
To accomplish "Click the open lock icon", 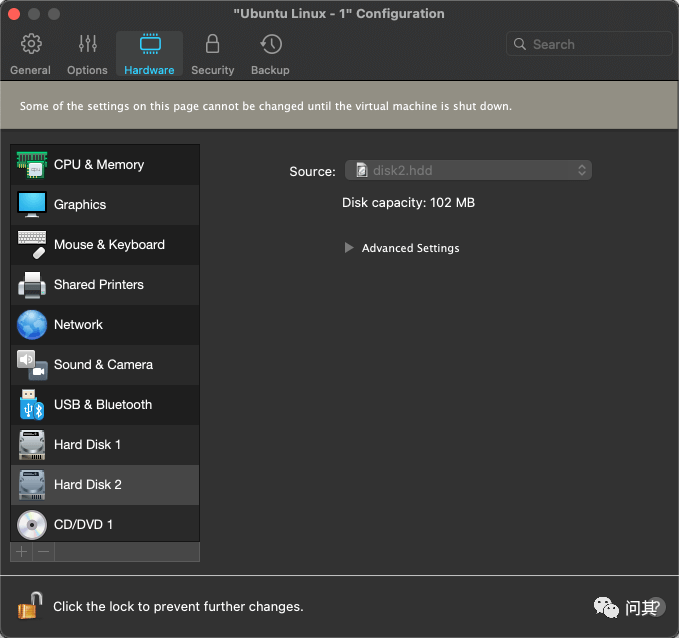I will point(30,606).
